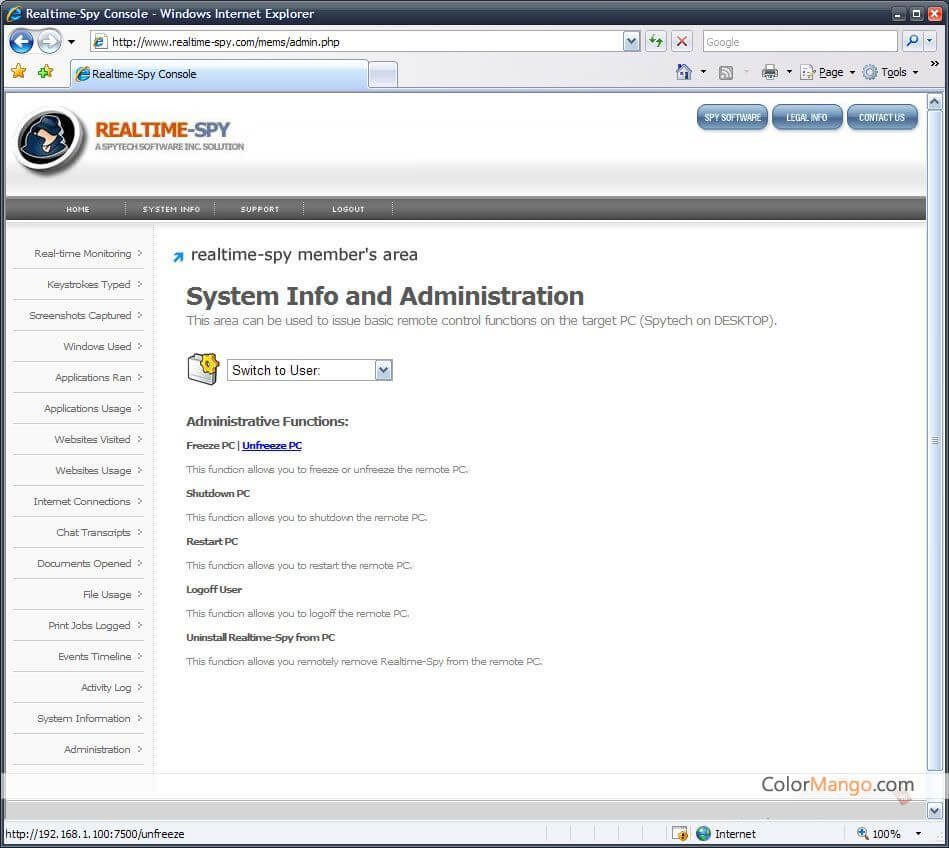This screenshot has width=949, height=848.
Task: Click the Internet zone globe icon
Action: click(x=703, y=833)
